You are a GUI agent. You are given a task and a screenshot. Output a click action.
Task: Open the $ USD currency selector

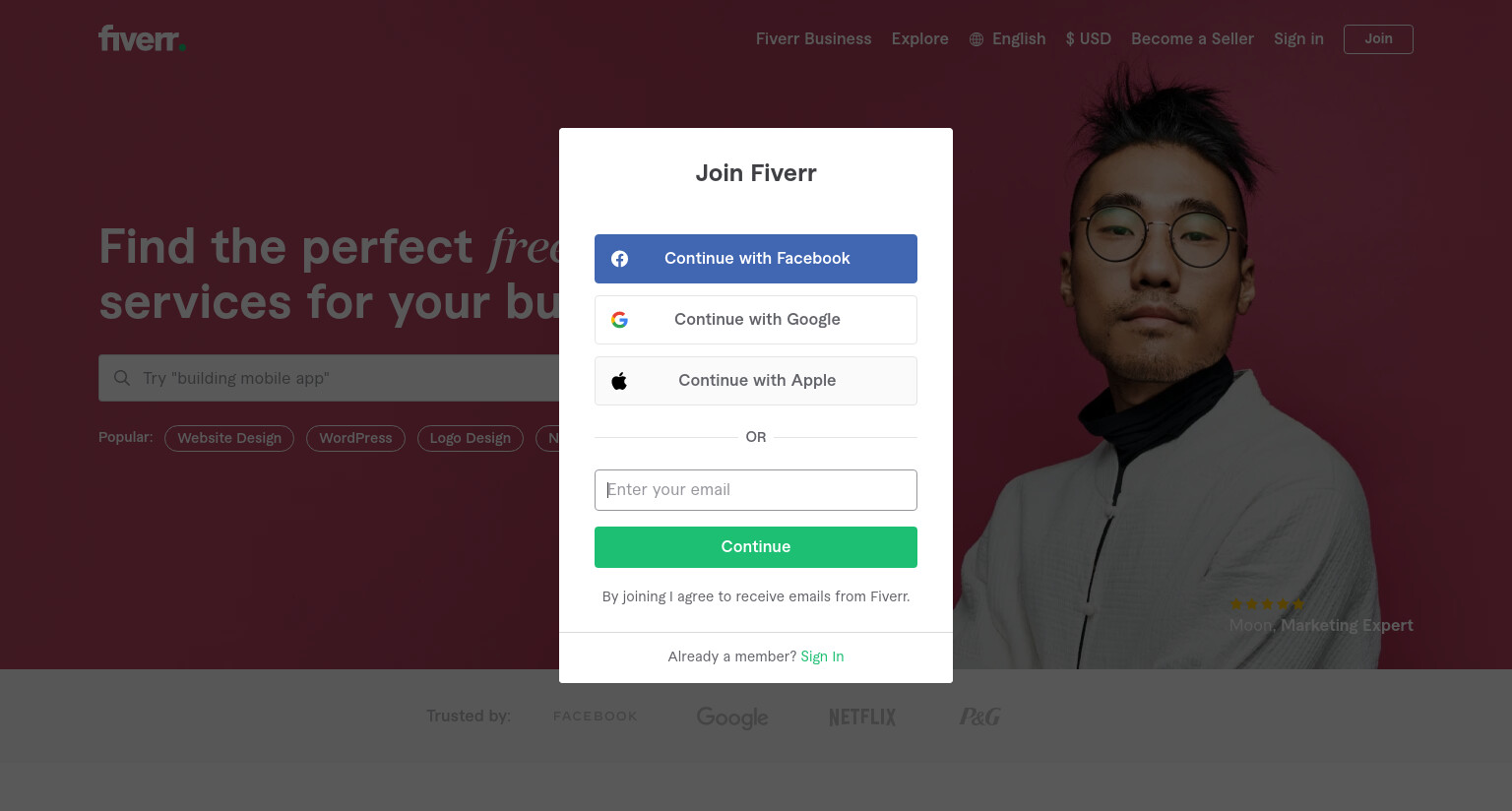click(1088, 39)
